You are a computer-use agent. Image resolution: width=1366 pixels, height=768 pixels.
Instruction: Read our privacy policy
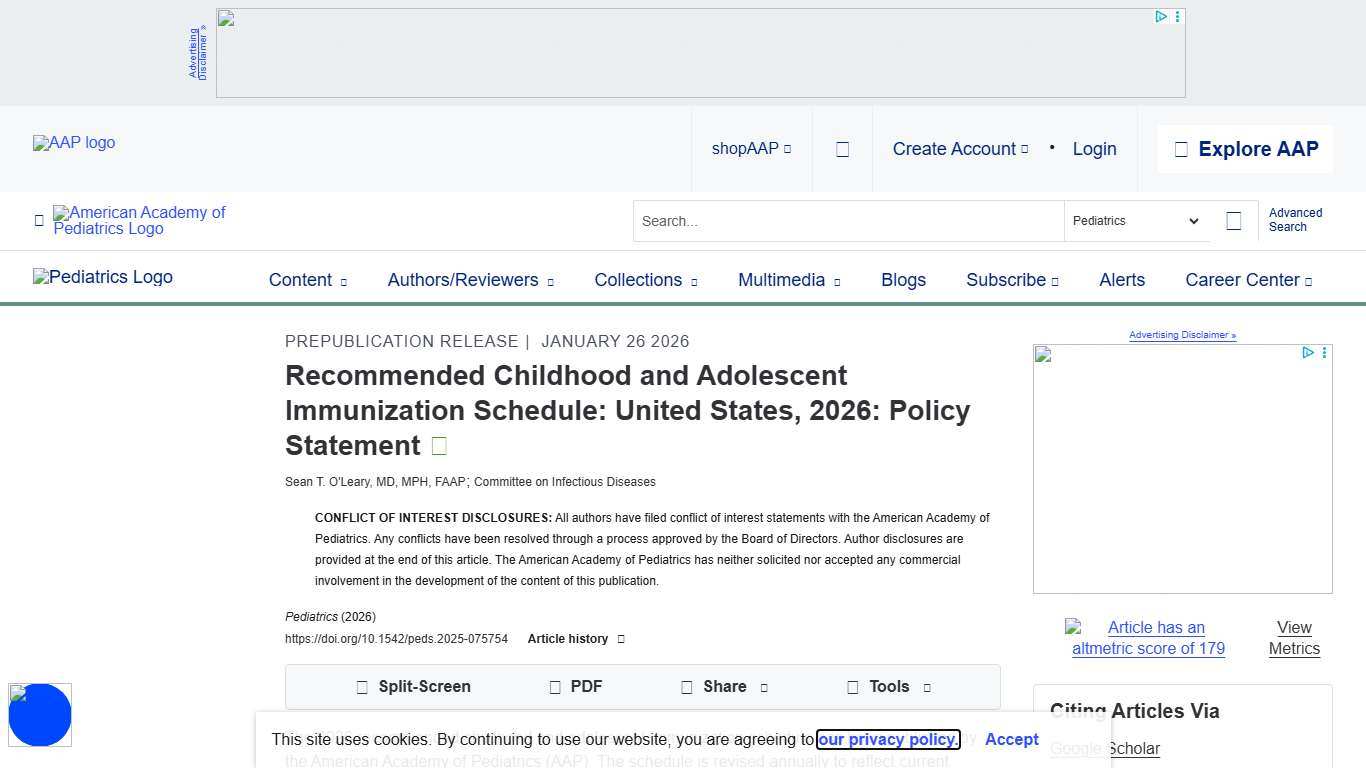tap(888, 739)
